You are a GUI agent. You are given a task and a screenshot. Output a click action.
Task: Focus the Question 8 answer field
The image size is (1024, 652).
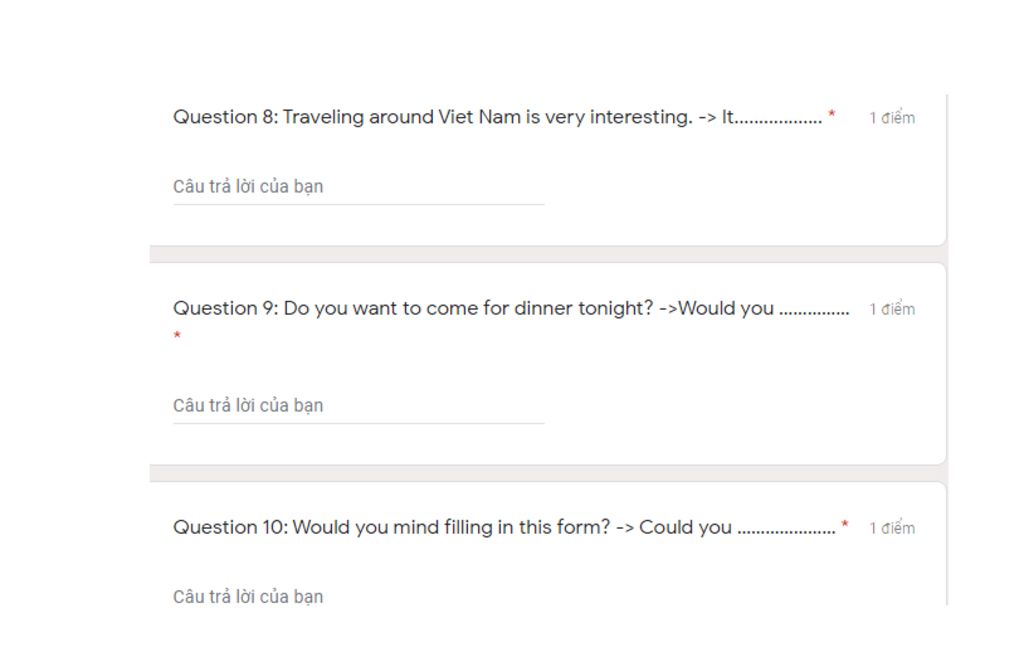(358, 187)
